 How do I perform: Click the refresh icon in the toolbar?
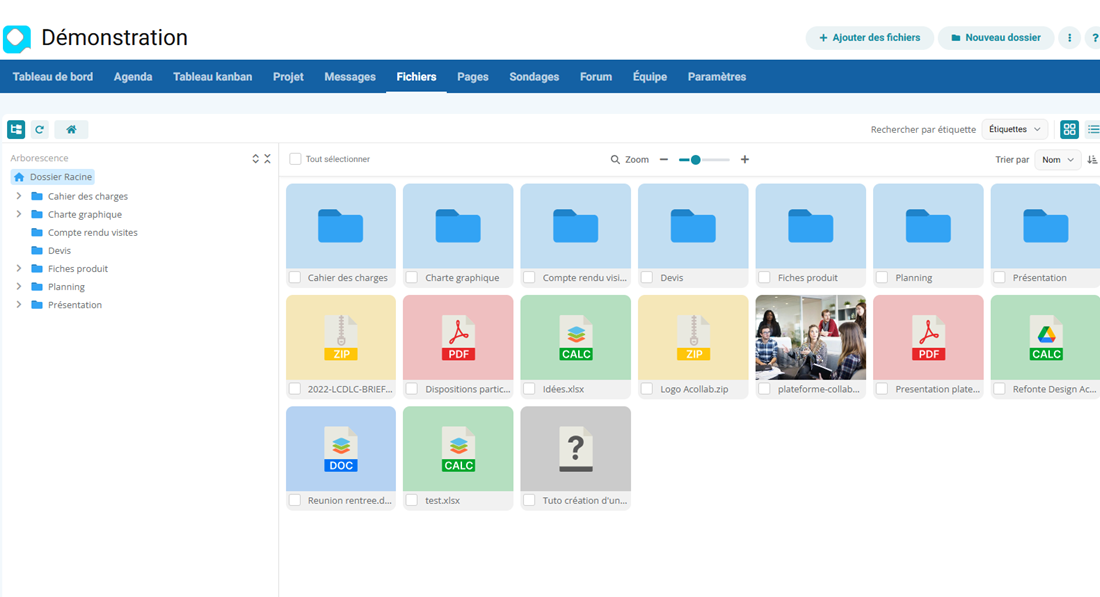pos(40,129)
